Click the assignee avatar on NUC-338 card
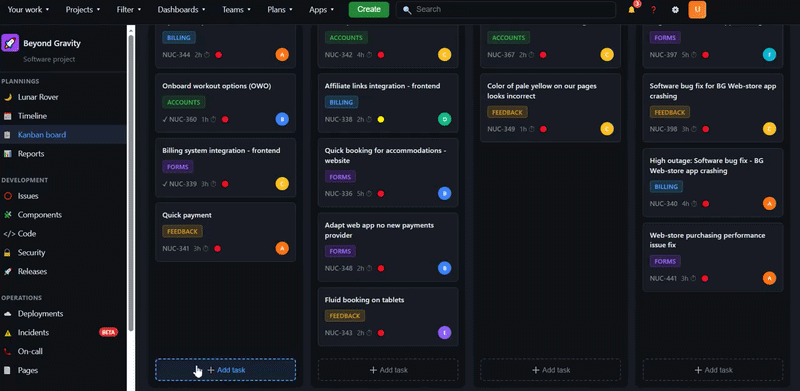Image resolution: width=800 pixels, height=391 pixels. click(444, 119)
